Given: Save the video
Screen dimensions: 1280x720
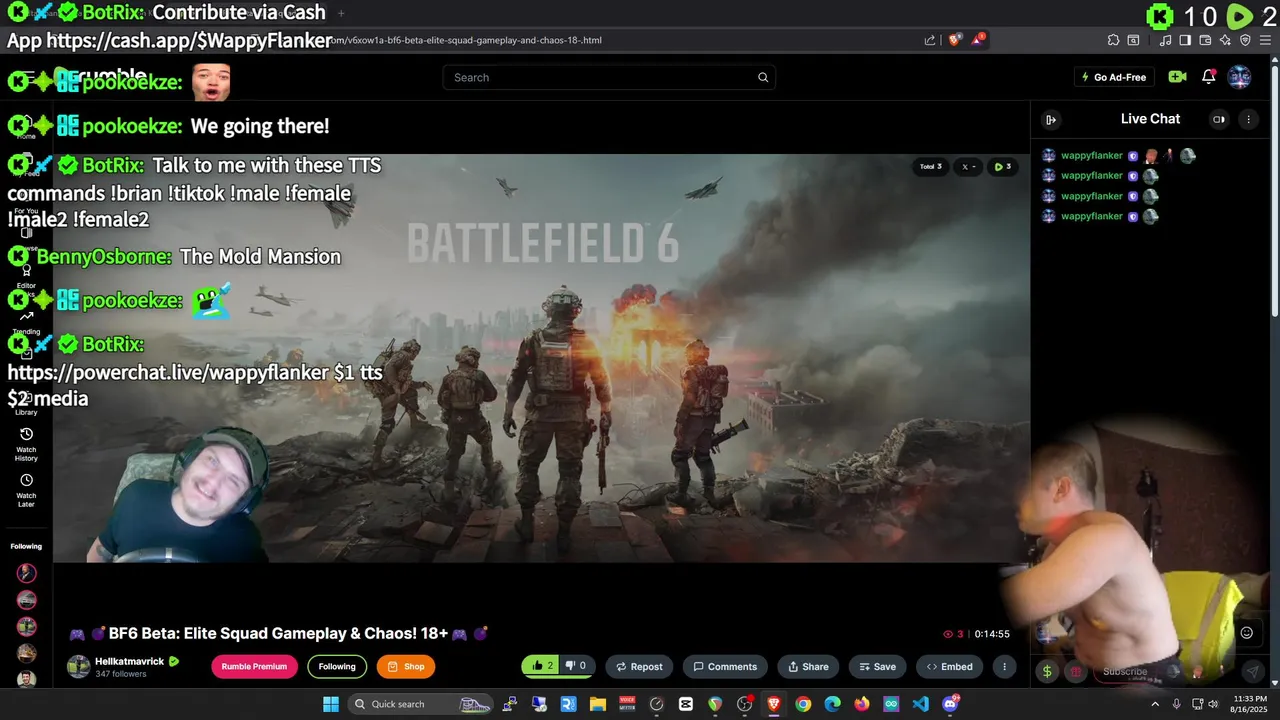Looking at the screenshot, I should [877, 666].
